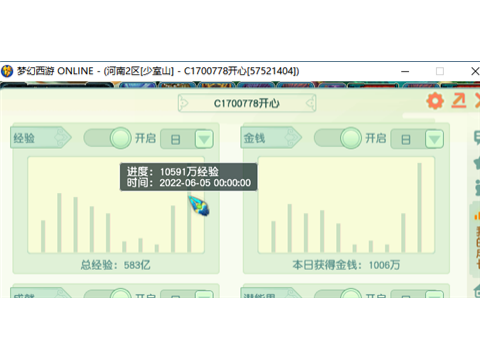Click the C1700778开心 character name button

[247, 103]
